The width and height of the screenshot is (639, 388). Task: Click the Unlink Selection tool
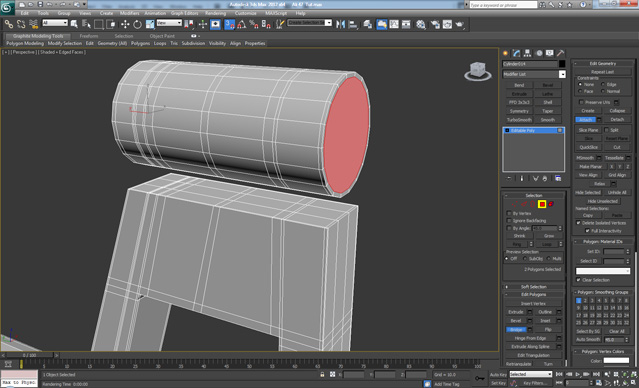(x=21, y=24)
